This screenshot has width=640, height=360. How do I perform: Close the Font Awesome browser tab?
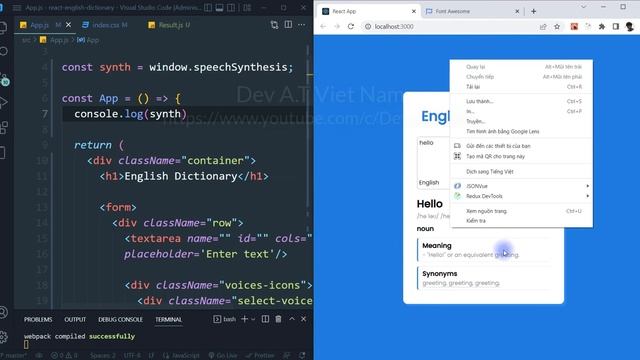pos(517,11)
